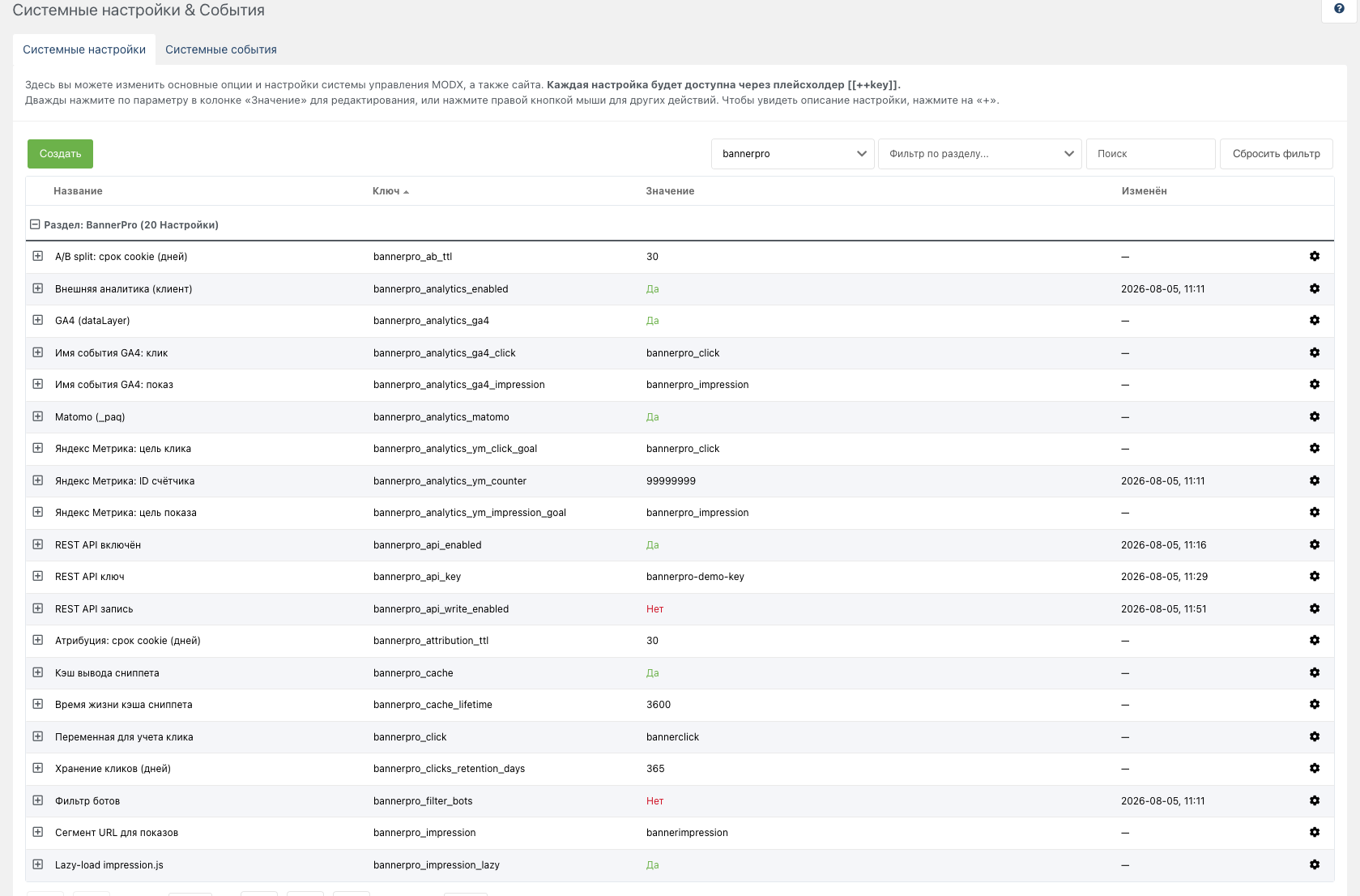Select the value bannerpro-demo-key
The width and height of the screenshot is (1360, 896).
(695, 577)
